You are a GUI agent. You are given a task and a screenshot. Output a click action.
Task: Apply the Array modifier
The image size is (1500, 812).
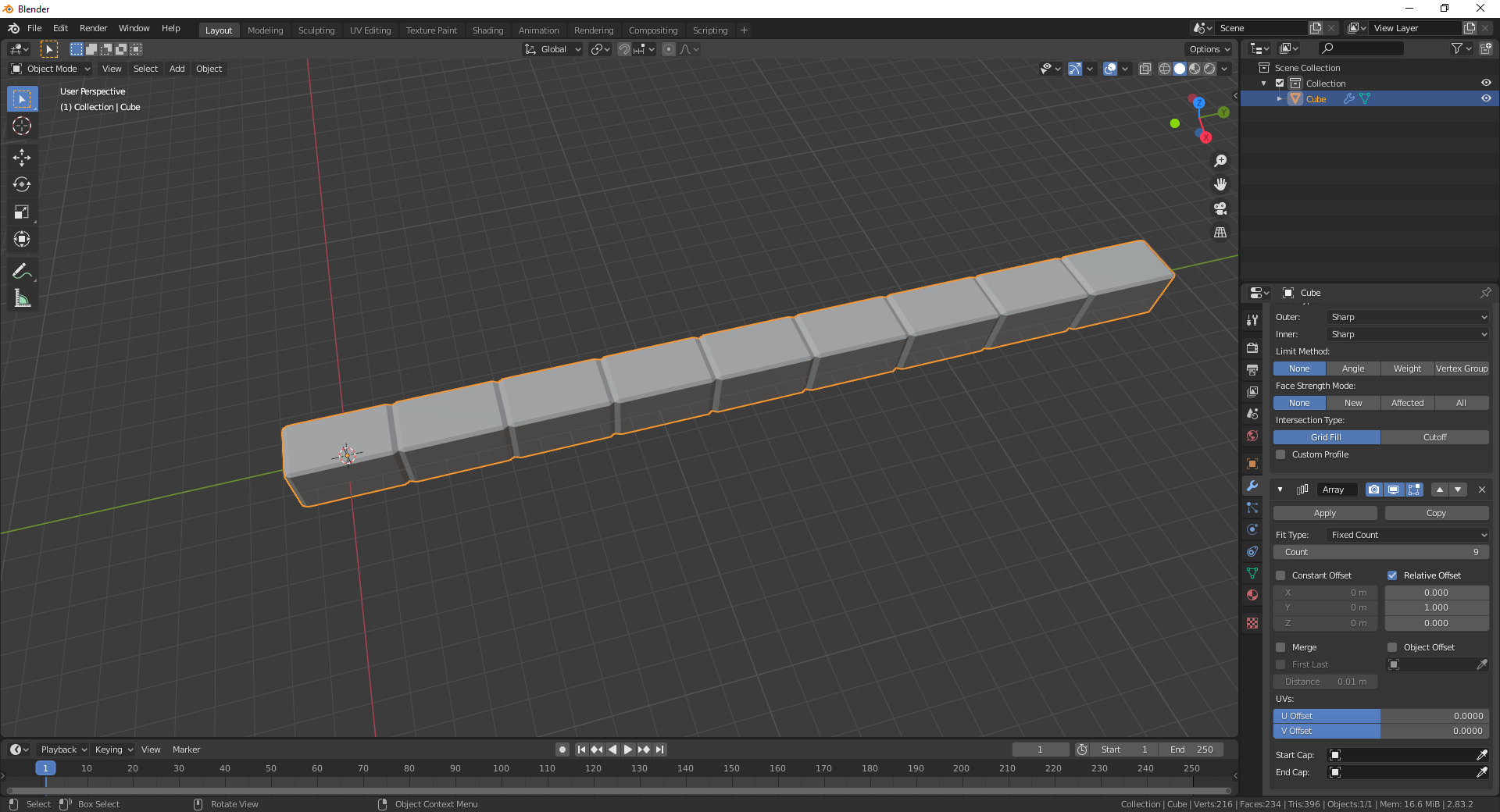click(x=1325, y=513)
